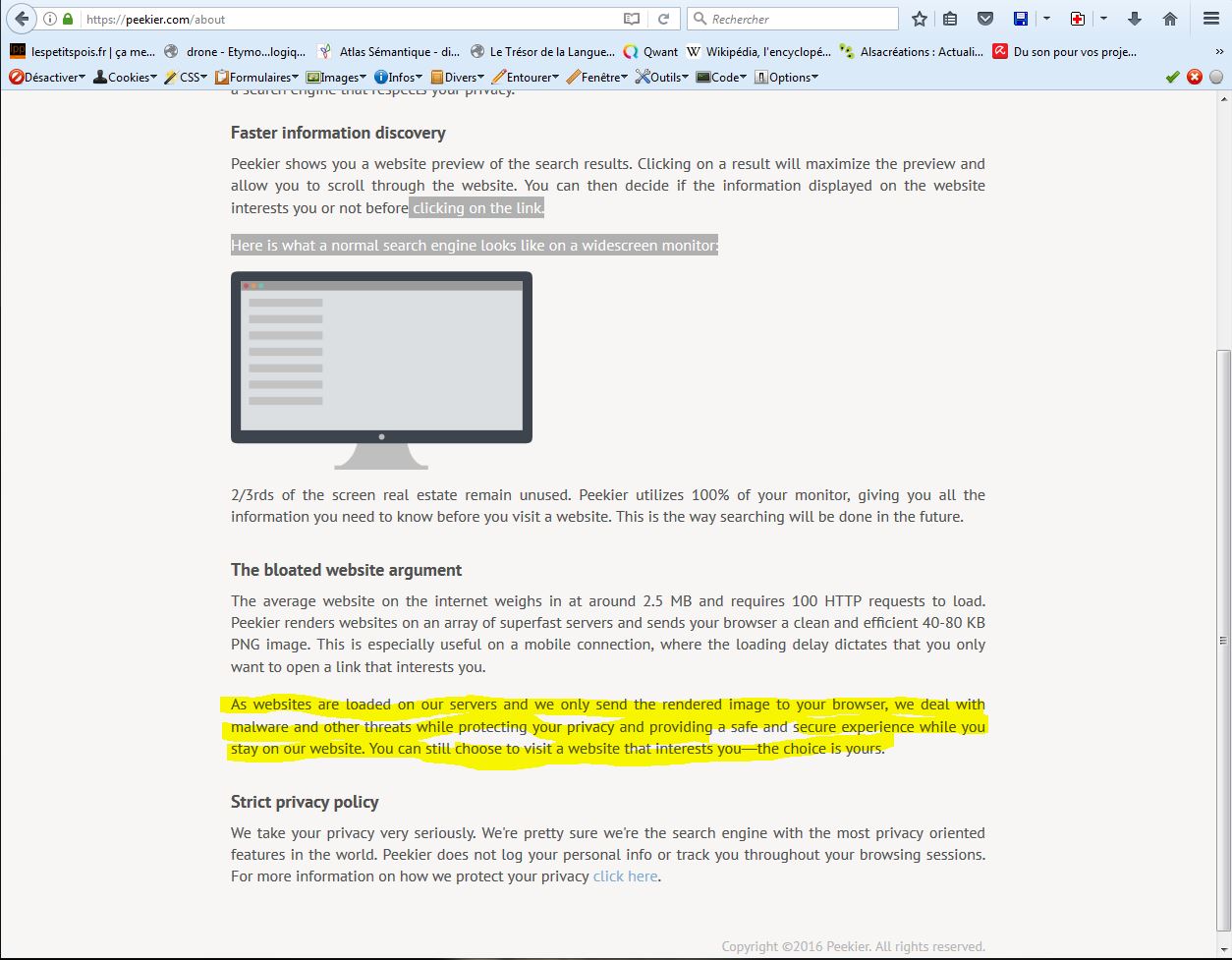Viewport: 1232px width, 960px height.
Task: Click the widescreen monitor illustration
Action: point(381,368)
